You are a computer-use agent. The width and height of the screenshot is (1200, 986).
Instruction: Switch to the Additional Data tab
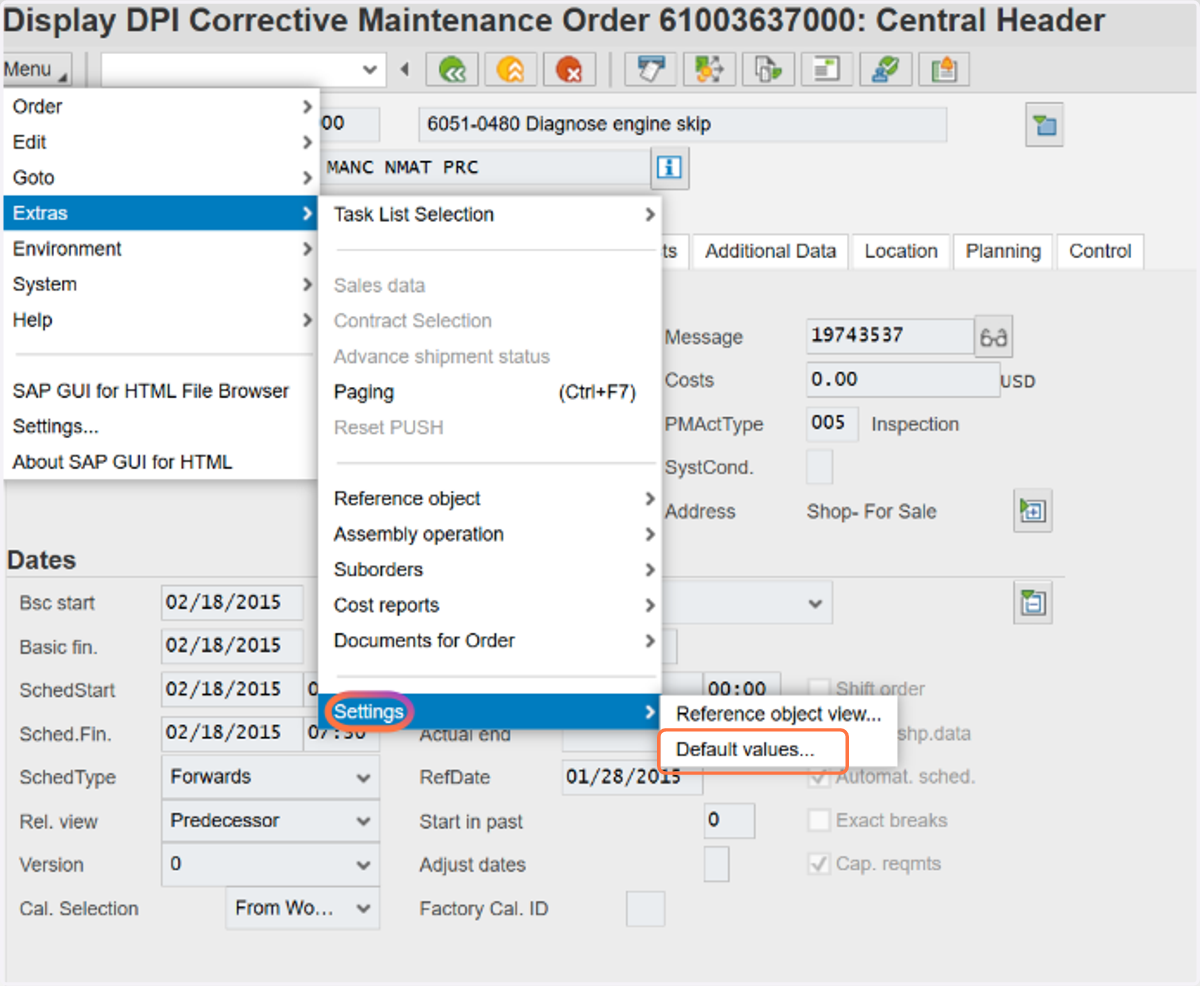point(771,251)
